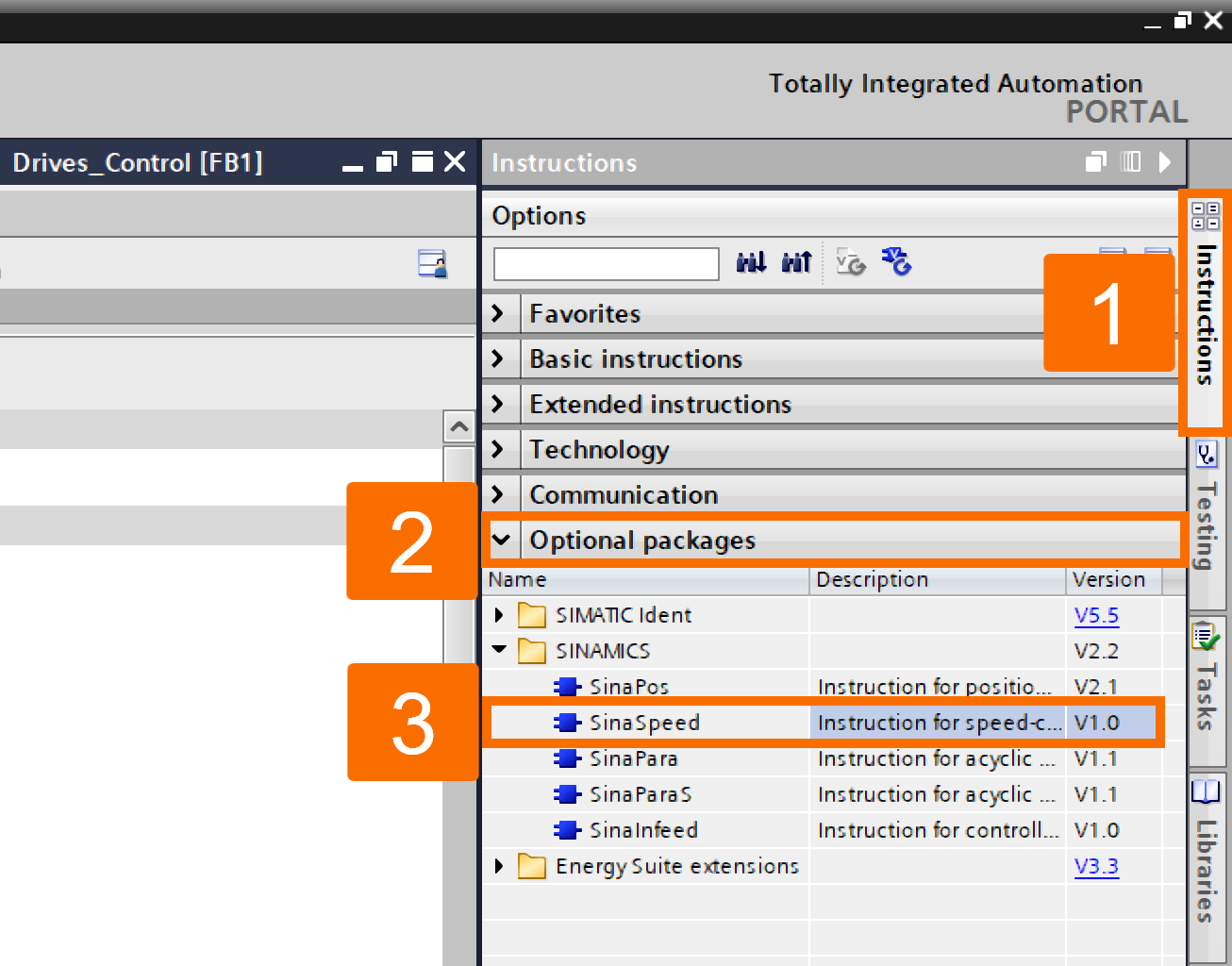1232x966 pixels.
Task: Click the Testing tab stethoscope icon
Action: tap(1207, 456)
